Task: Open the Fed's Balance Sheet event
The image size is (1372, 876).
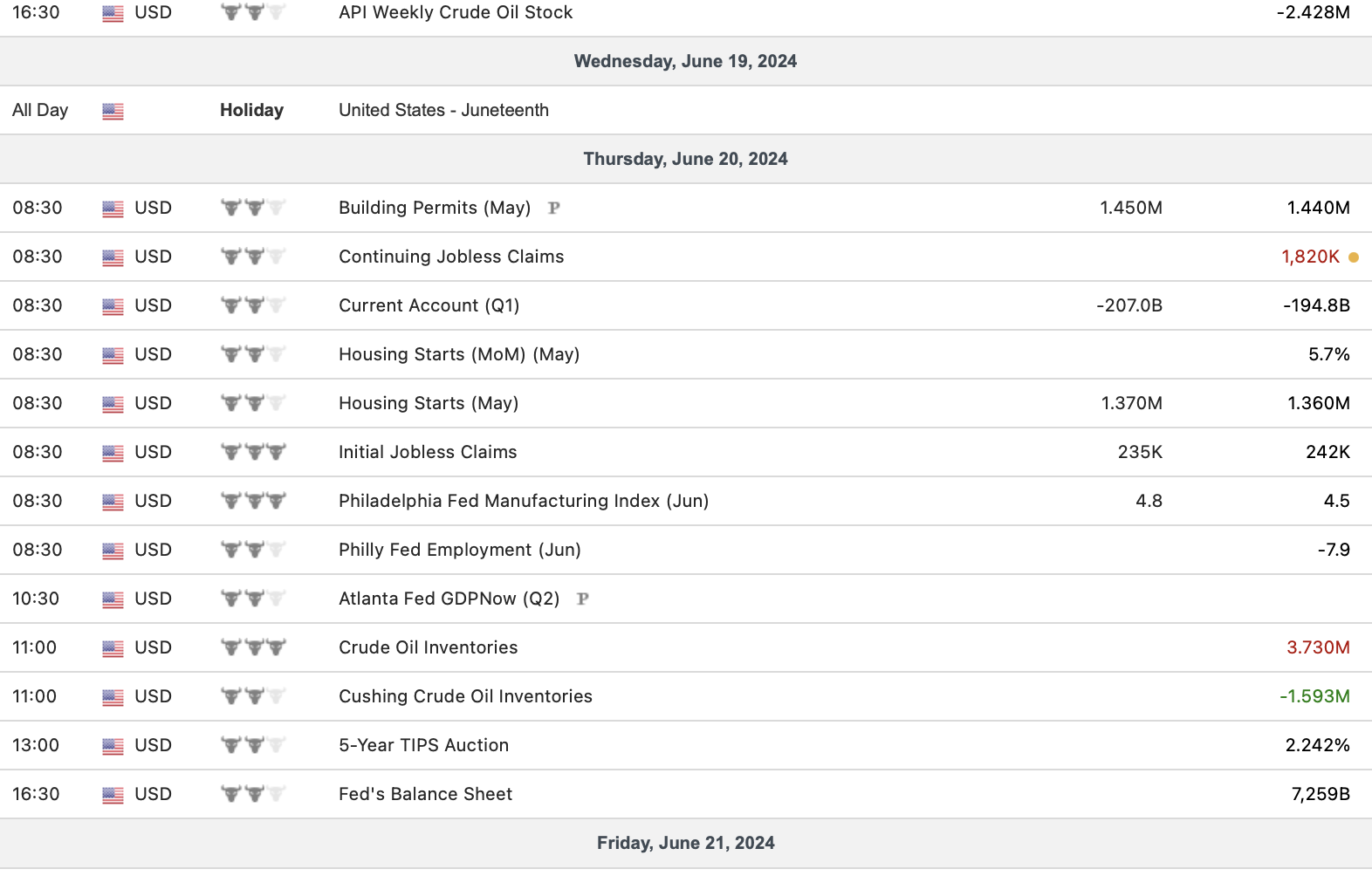Action: coord(425,794)
